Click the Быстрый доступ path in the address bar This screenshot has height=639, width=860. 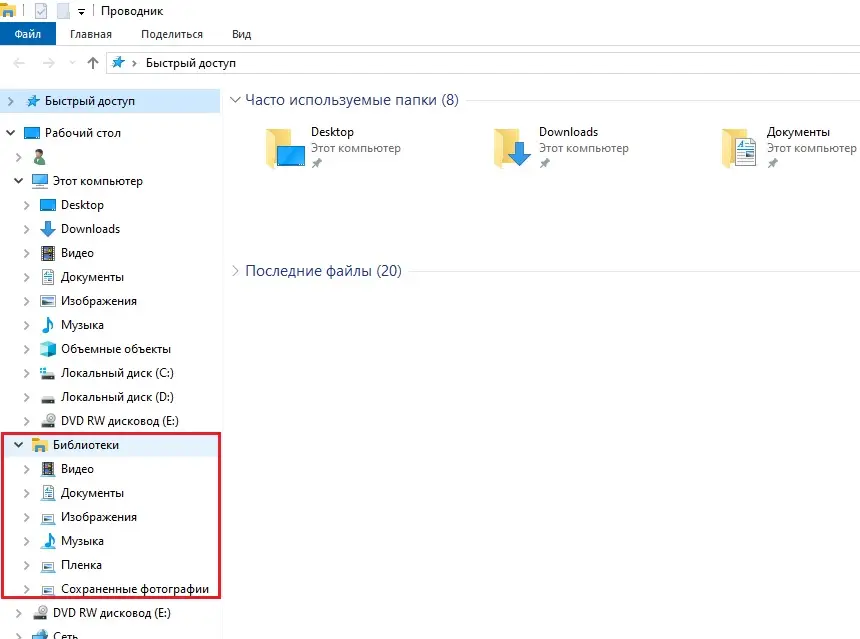tap(190, 63)
